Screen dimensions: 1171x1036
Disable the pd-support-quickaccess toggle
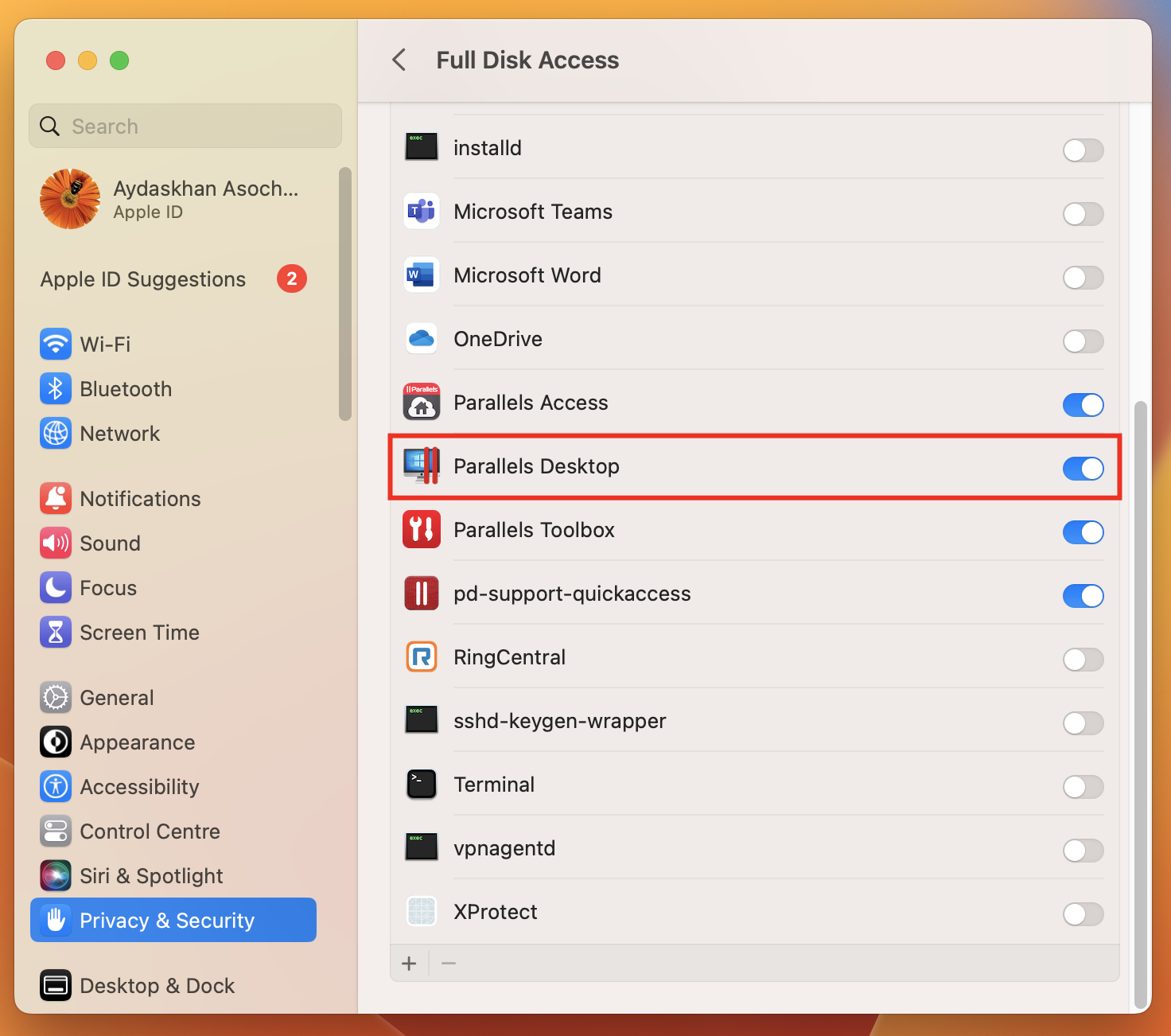(1083, 595)
